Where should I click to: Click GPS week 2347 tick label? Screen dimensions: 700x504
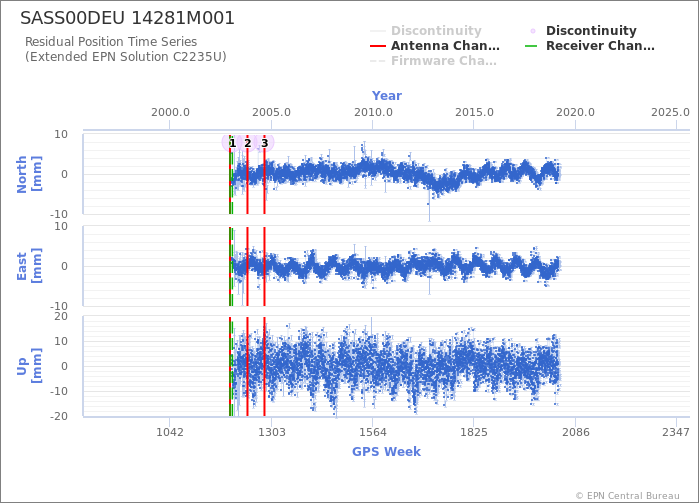point(676,432)
